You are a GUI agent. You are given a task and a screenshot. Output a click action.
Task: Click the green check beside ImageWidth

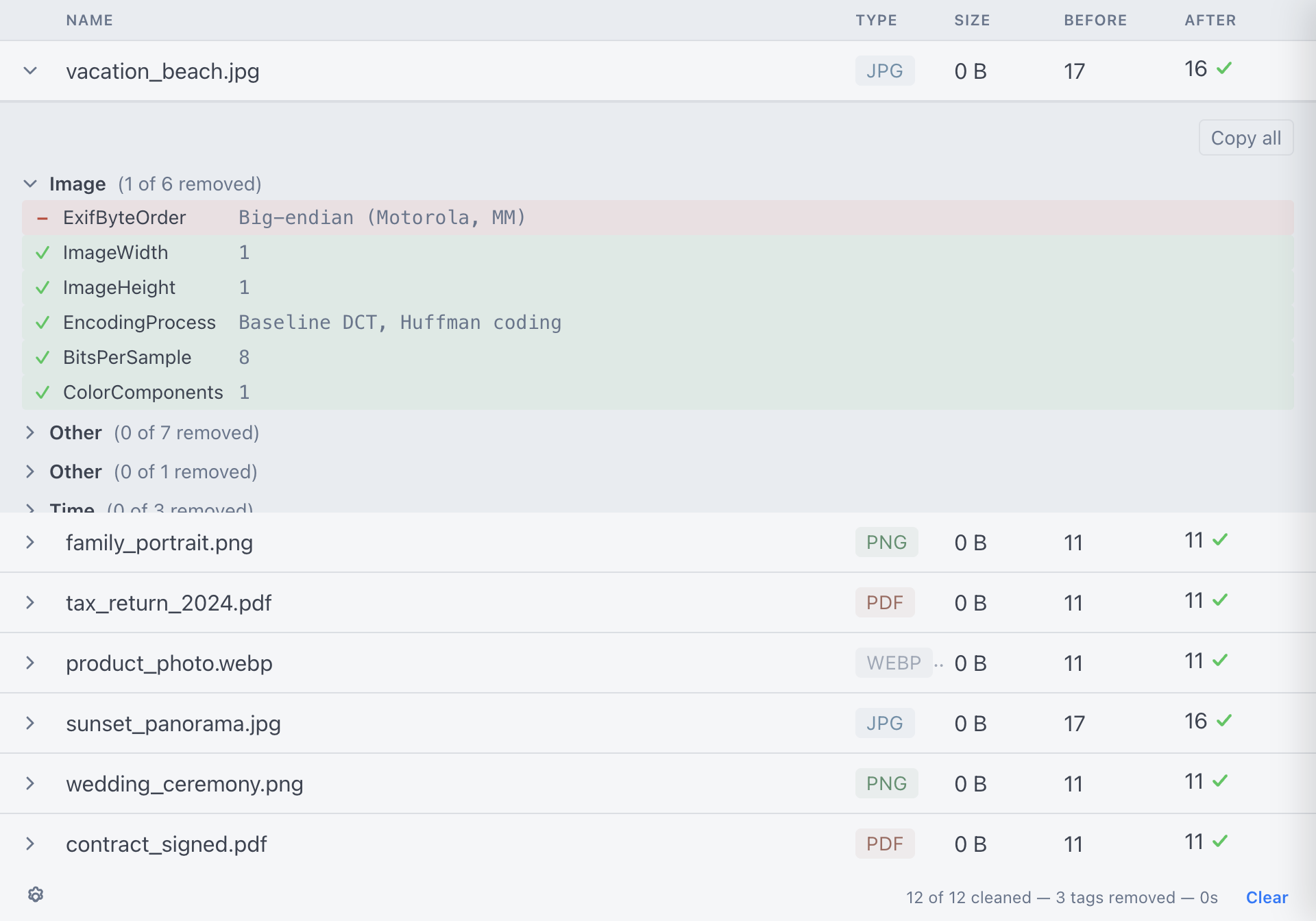(x=42, y=252)
